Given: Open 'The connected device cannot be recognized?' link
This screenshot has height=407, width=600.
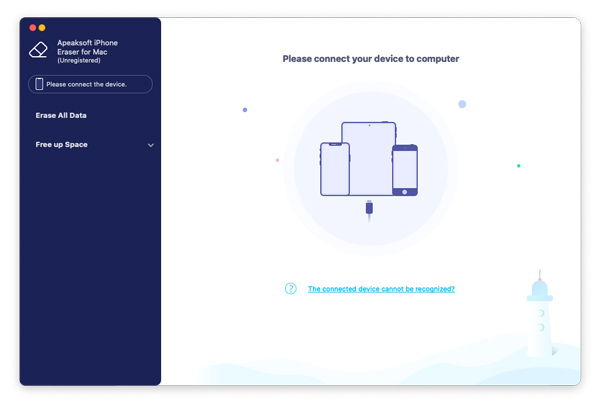Looking at the screenshot, I should click(381, 289).
